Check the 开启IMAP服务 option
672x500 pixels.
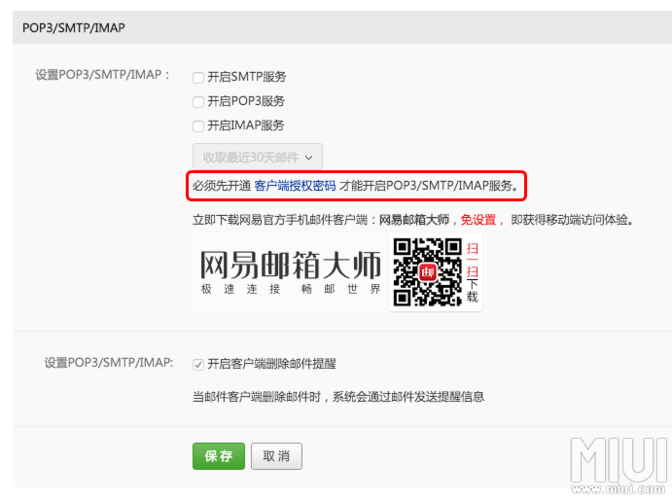[x=198, y=126]
